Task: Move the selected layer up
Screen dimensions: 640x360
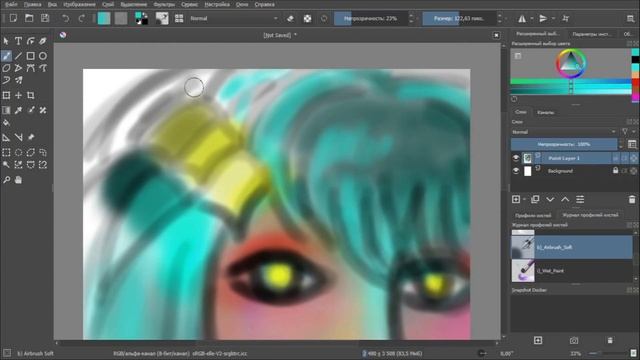Action: pyautogui.click(x=565, y=199)
